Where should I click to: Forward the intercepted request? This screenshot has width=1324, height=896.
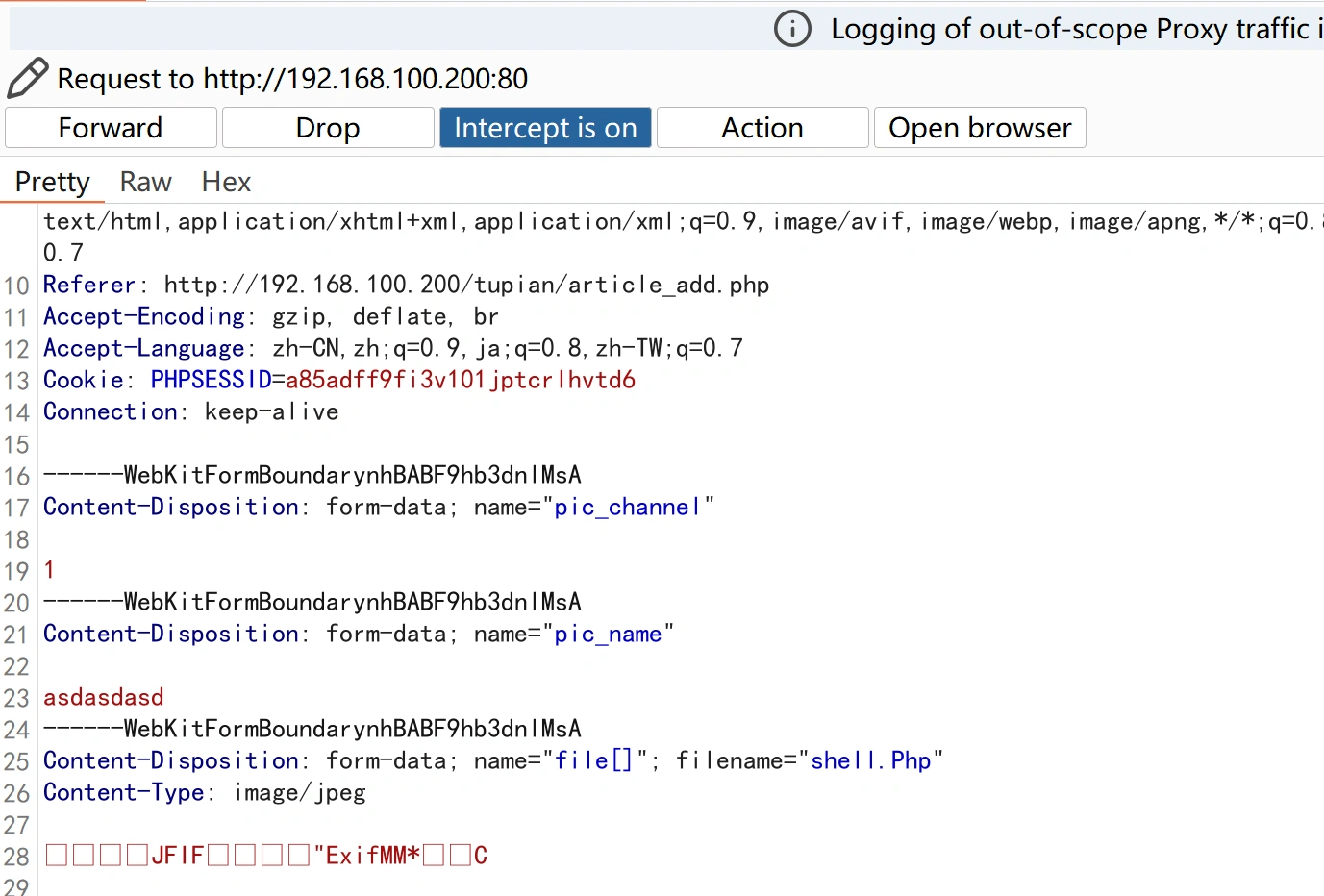pyautogui.click(x=110, y=127)
